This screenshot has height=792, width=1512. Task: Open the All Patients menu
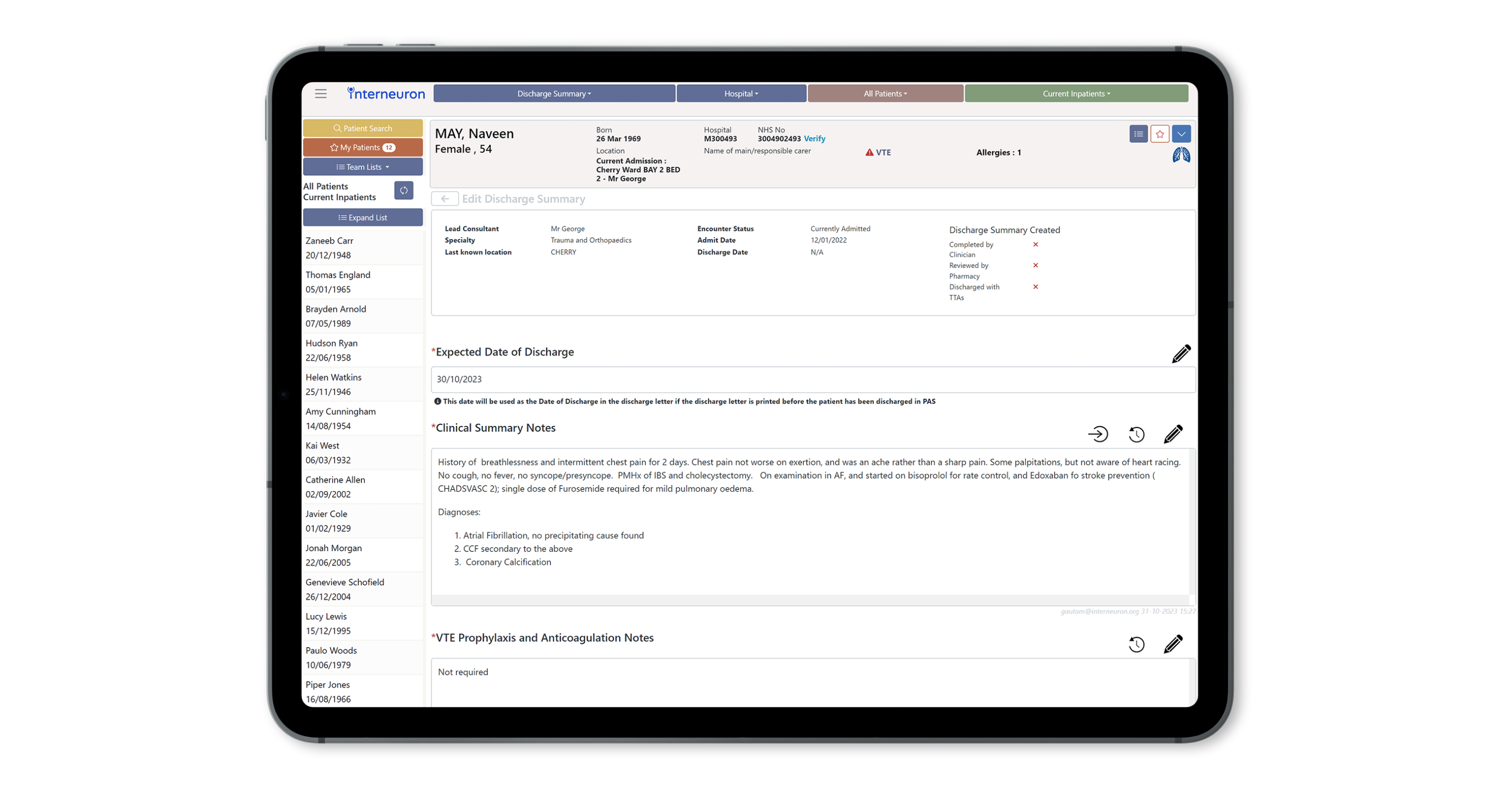tap(885, 94)
